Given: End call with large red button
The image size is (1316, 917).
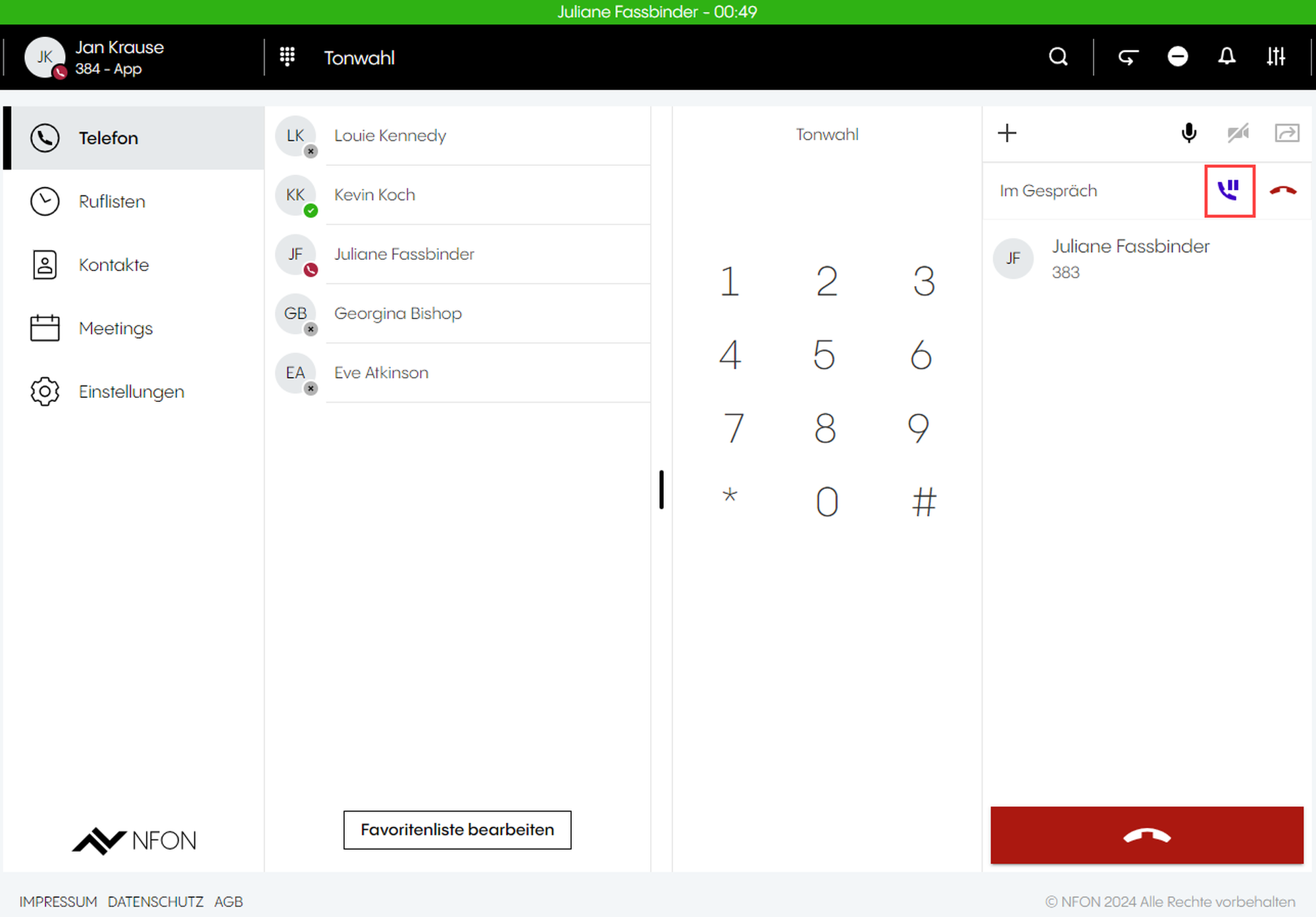Looking at the screenshot, I should coord(1146,835).
